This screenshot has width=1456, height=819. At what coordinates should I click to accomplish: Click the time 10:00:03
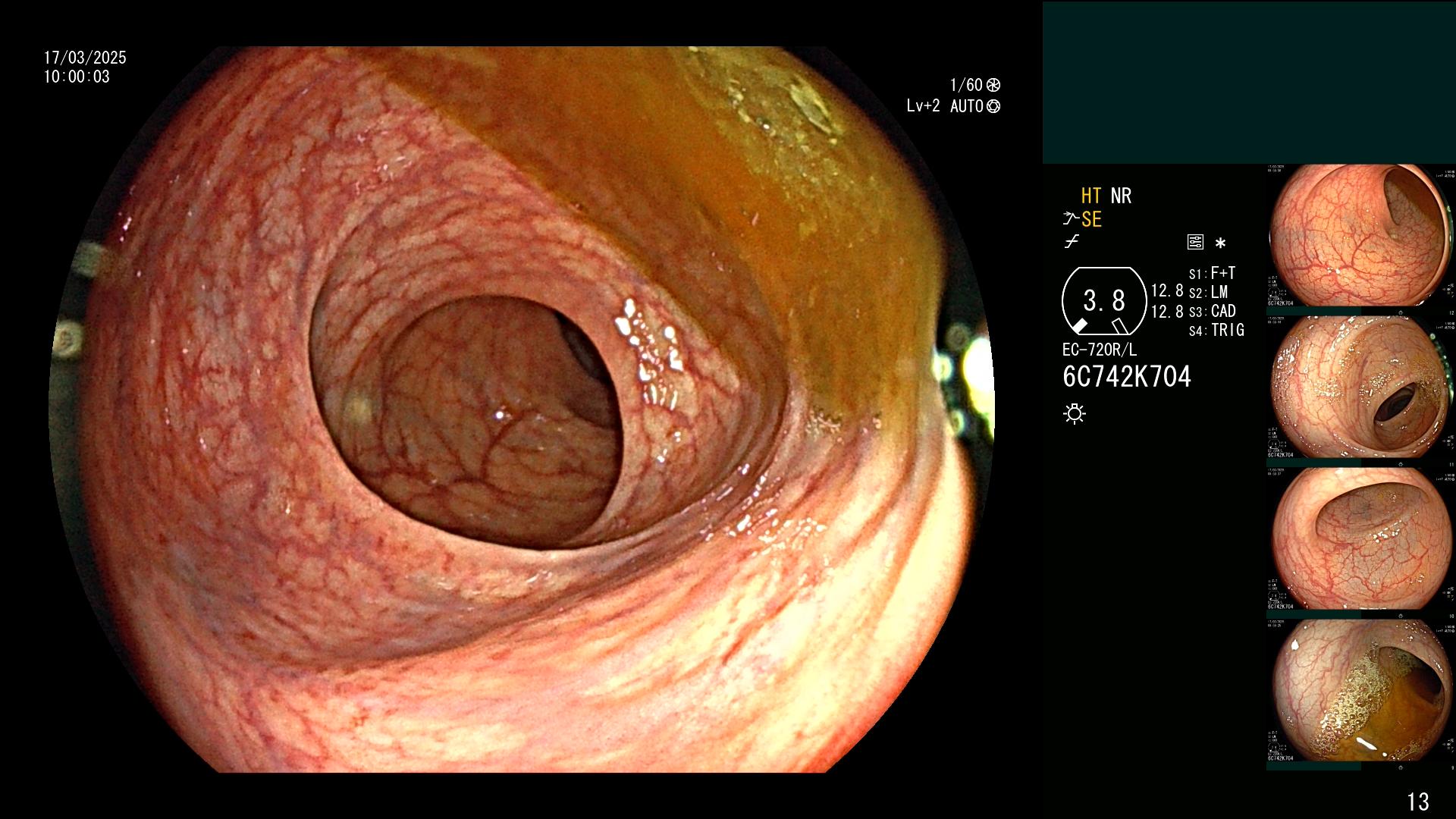click(x=77, y=77)
